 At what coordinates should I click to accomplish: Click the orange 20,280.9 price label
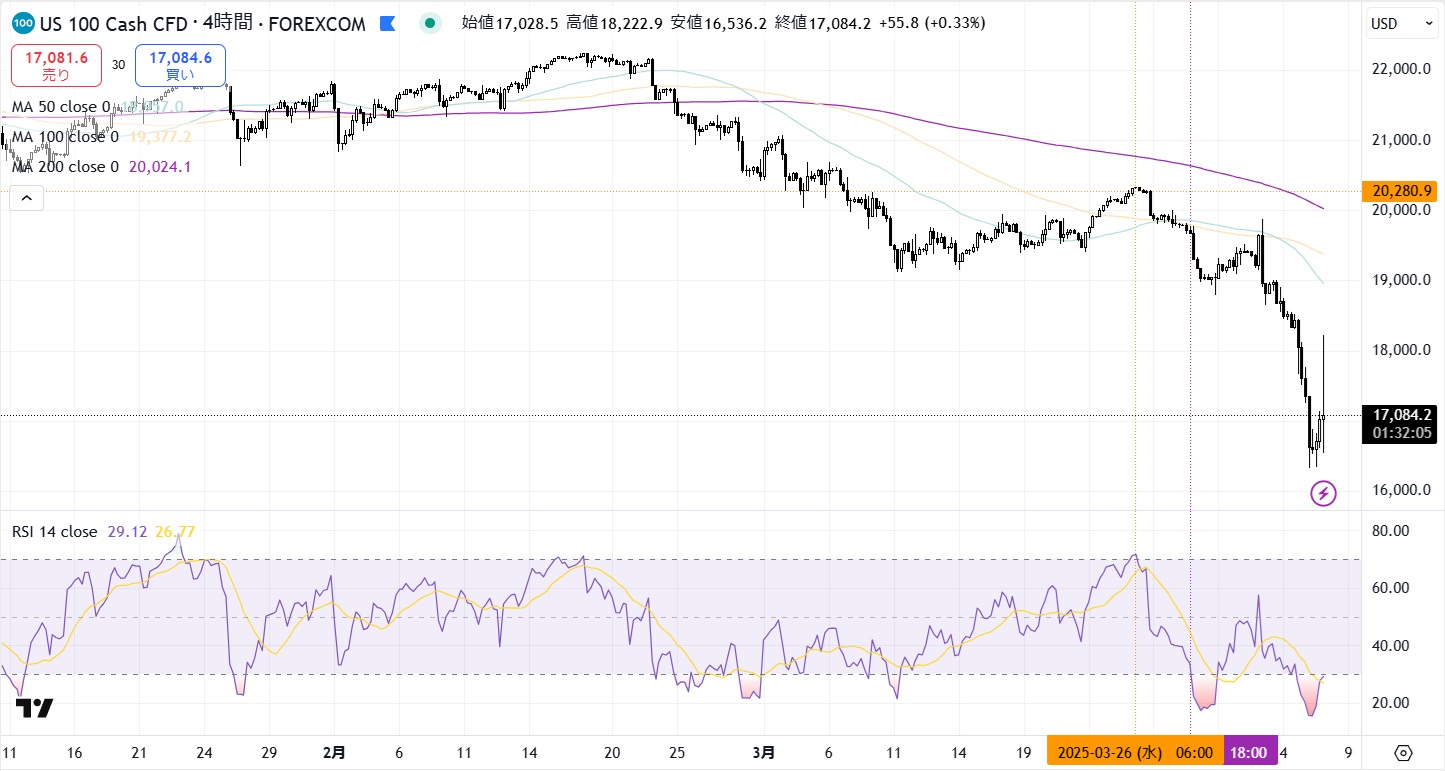[1401, 190]
